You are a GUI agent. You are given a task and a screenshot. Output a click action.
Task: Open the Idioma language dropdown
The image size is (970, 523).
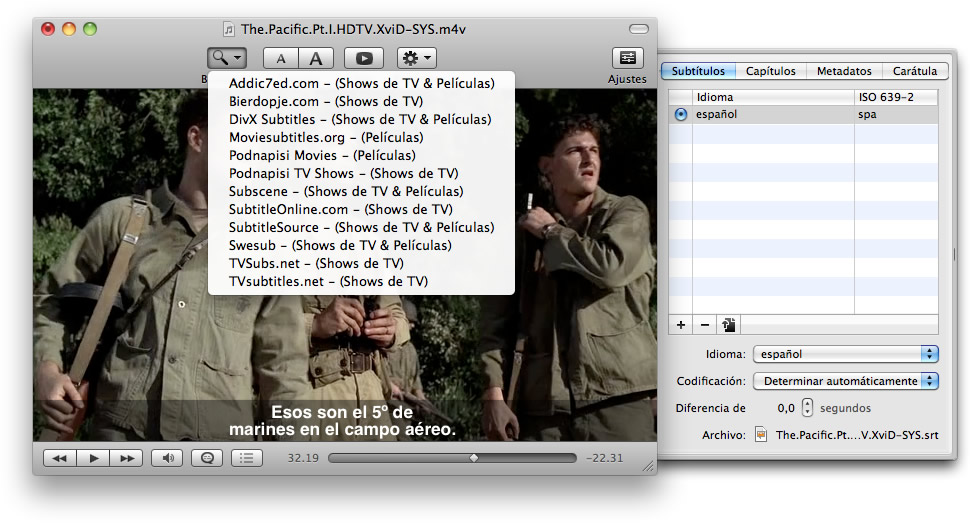[x=846, y=354]
